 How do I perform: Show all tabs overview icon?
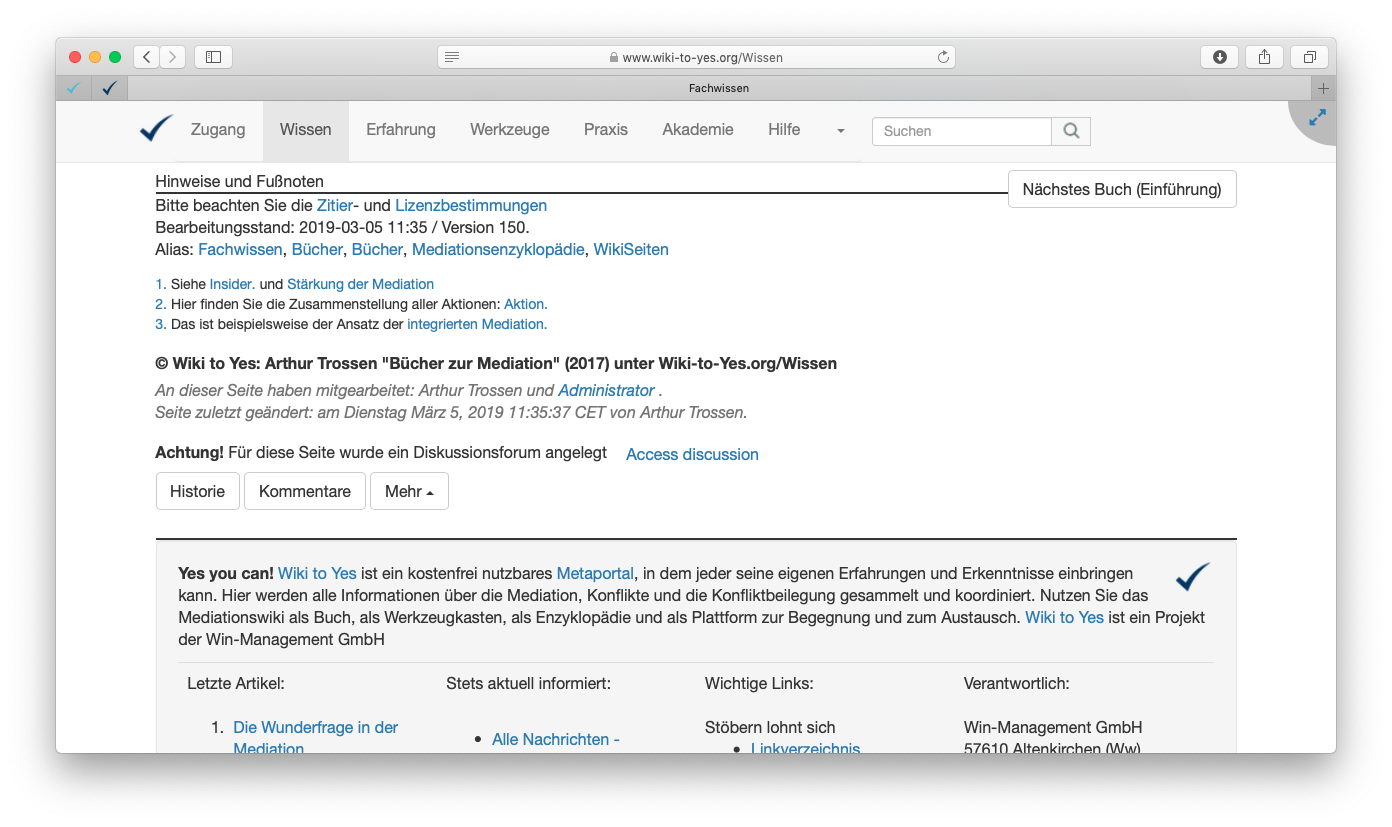tap(1309, 57)
